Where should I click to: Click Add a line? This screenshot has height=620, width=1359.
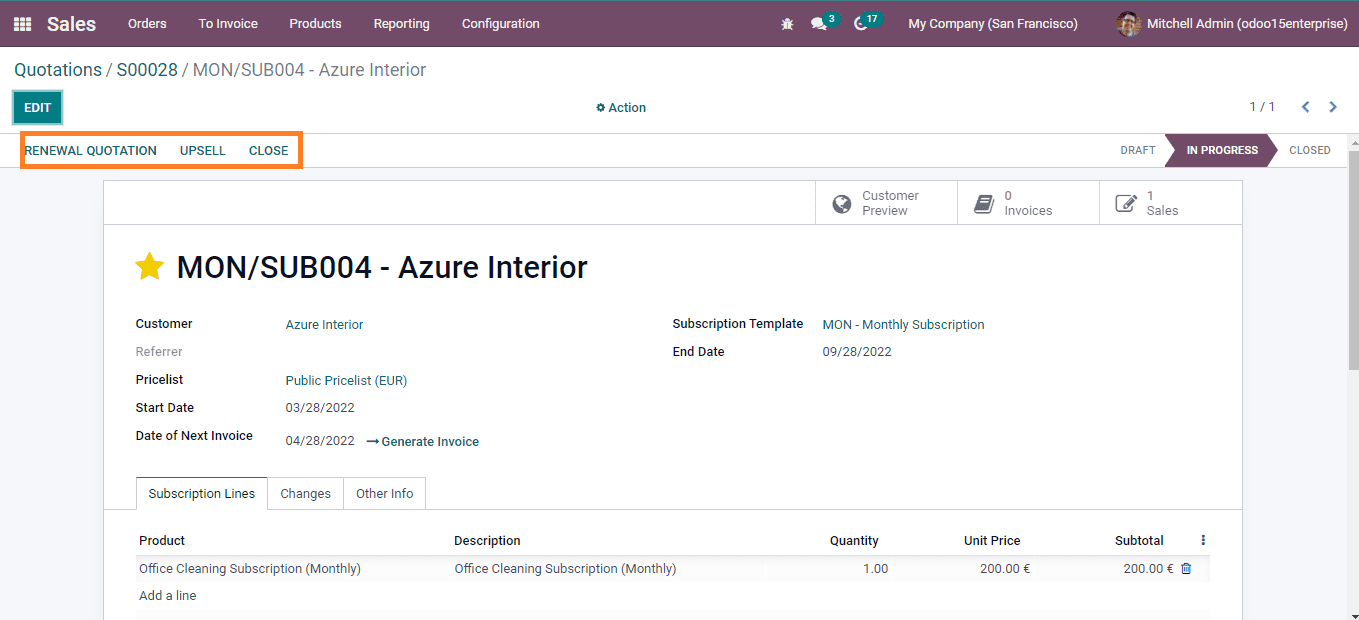168,596
